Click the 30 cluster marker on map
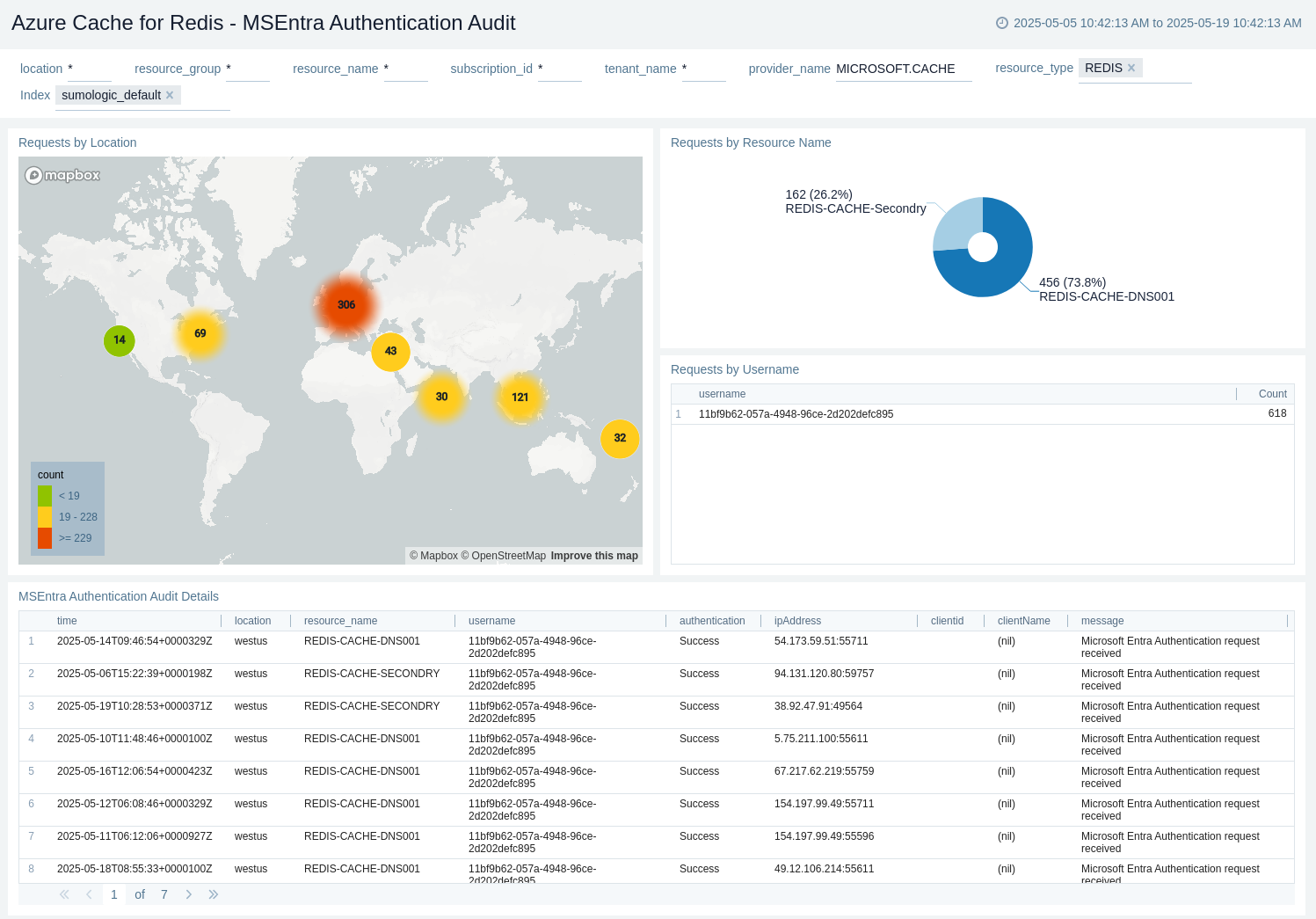Image resolution: width=1316 pixels, height=919 pixels. pyautogui.click(x=441, y=397)
